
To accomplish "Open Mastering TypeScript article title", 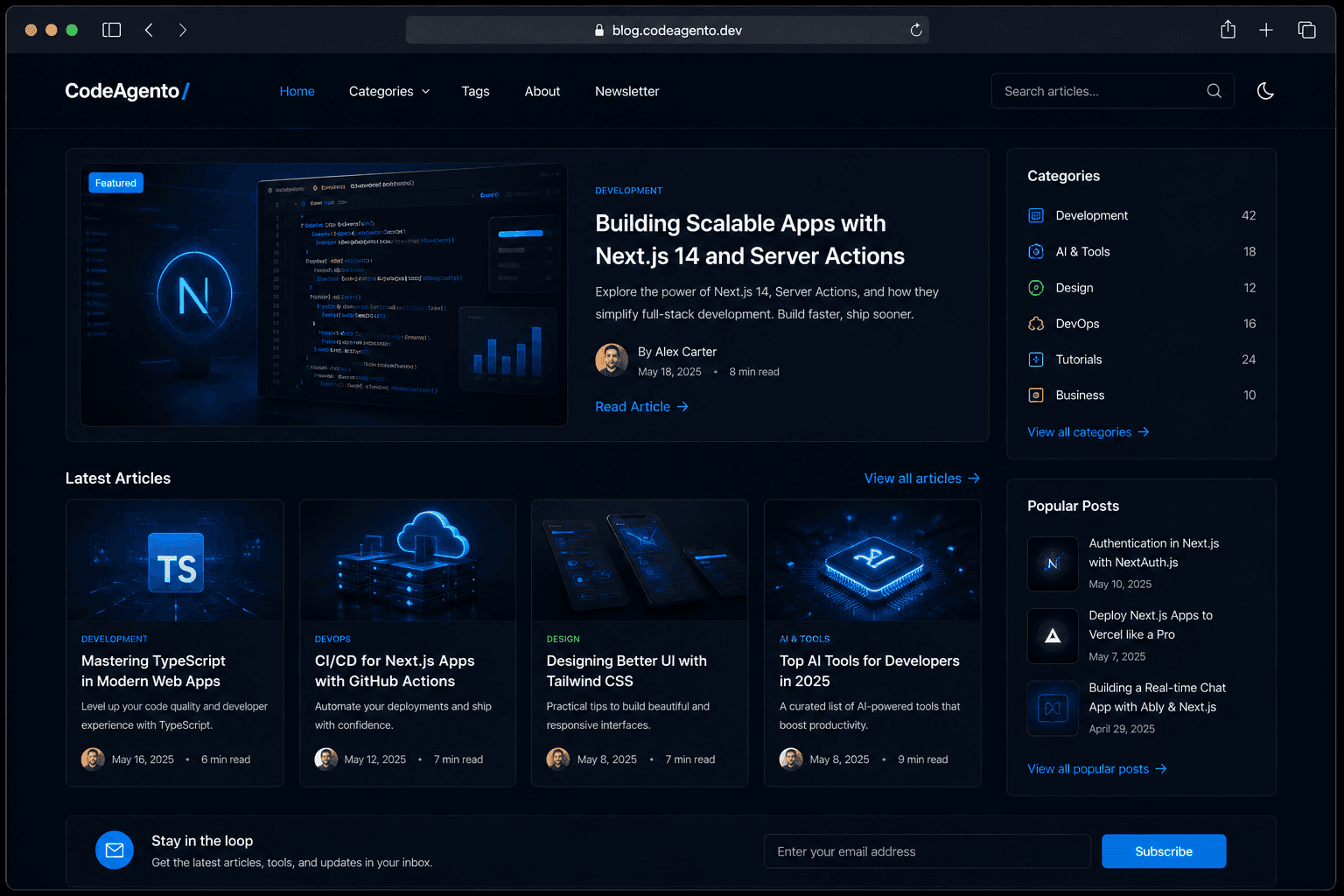I will click(153, 671).
